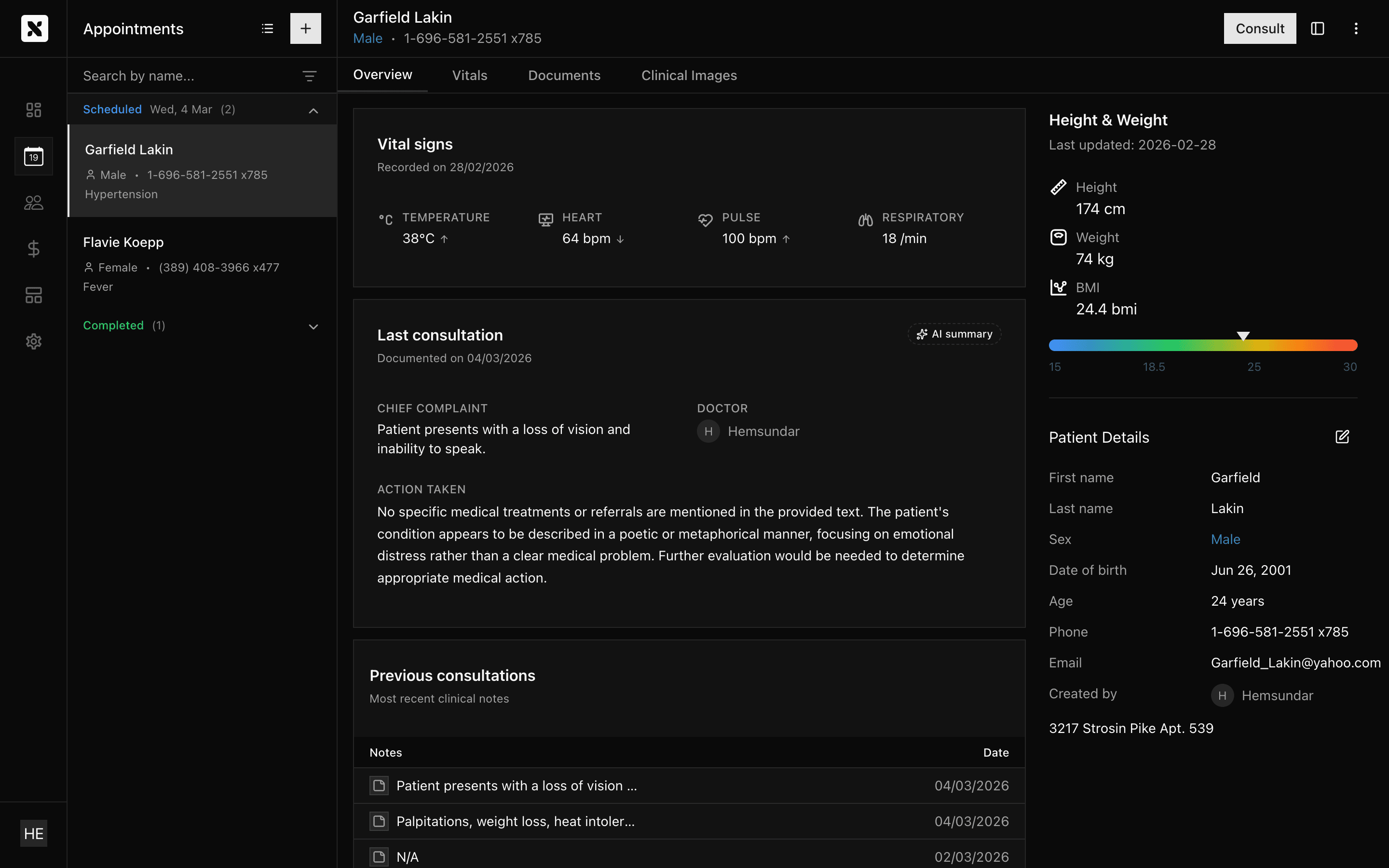The height and width of the screenshot is (868, 1389).
Task: Expand the Completed appointments section
Action: (x=313, y=326)
